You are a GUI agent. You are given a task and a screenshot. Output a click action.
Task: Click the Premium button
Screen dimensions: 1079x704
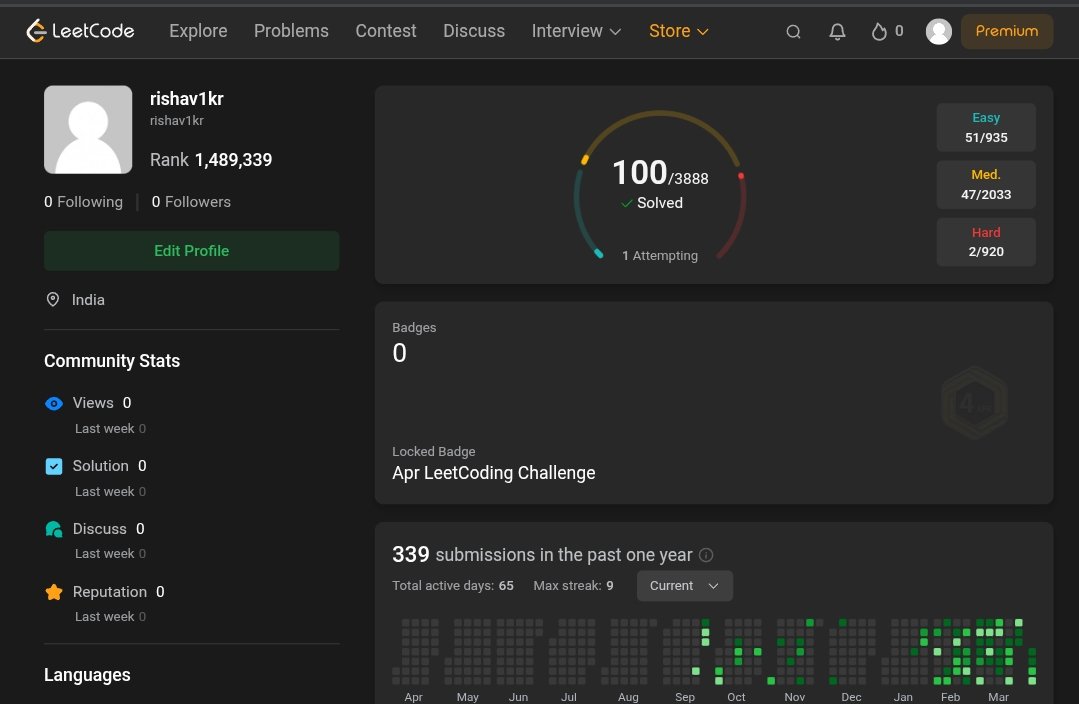[1007, 31]
